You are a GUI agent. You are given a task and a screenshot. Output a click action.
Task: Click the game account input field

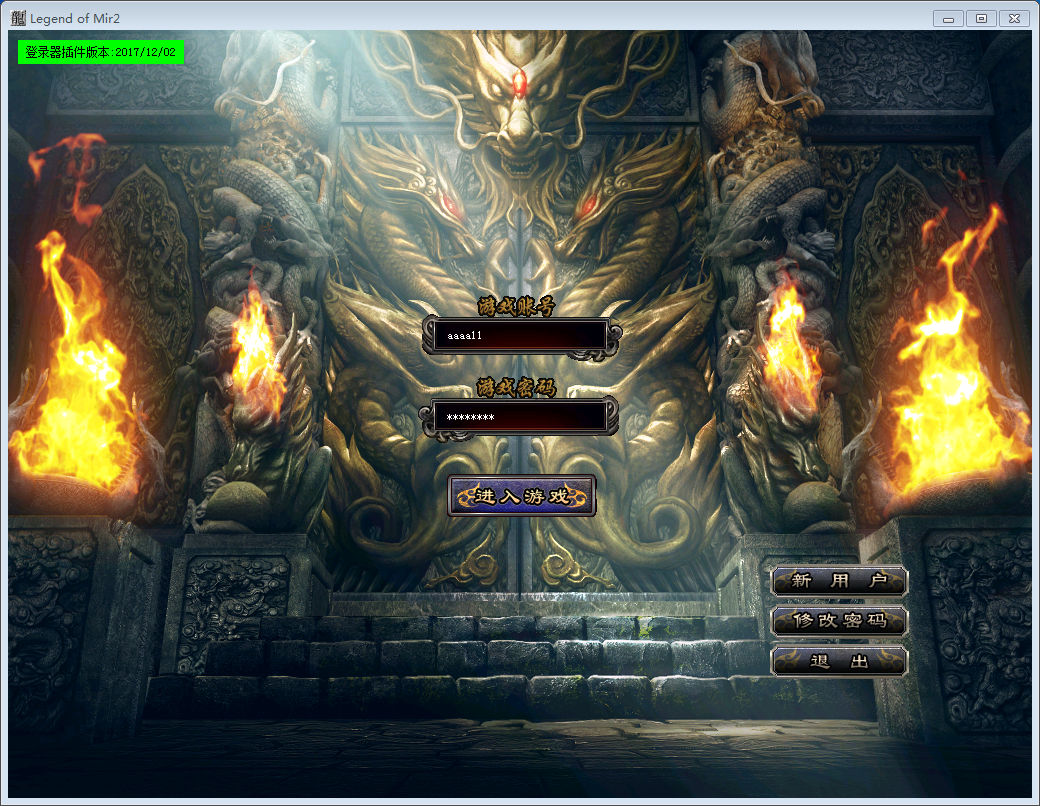pyautogui.click(x=521, y=335)
